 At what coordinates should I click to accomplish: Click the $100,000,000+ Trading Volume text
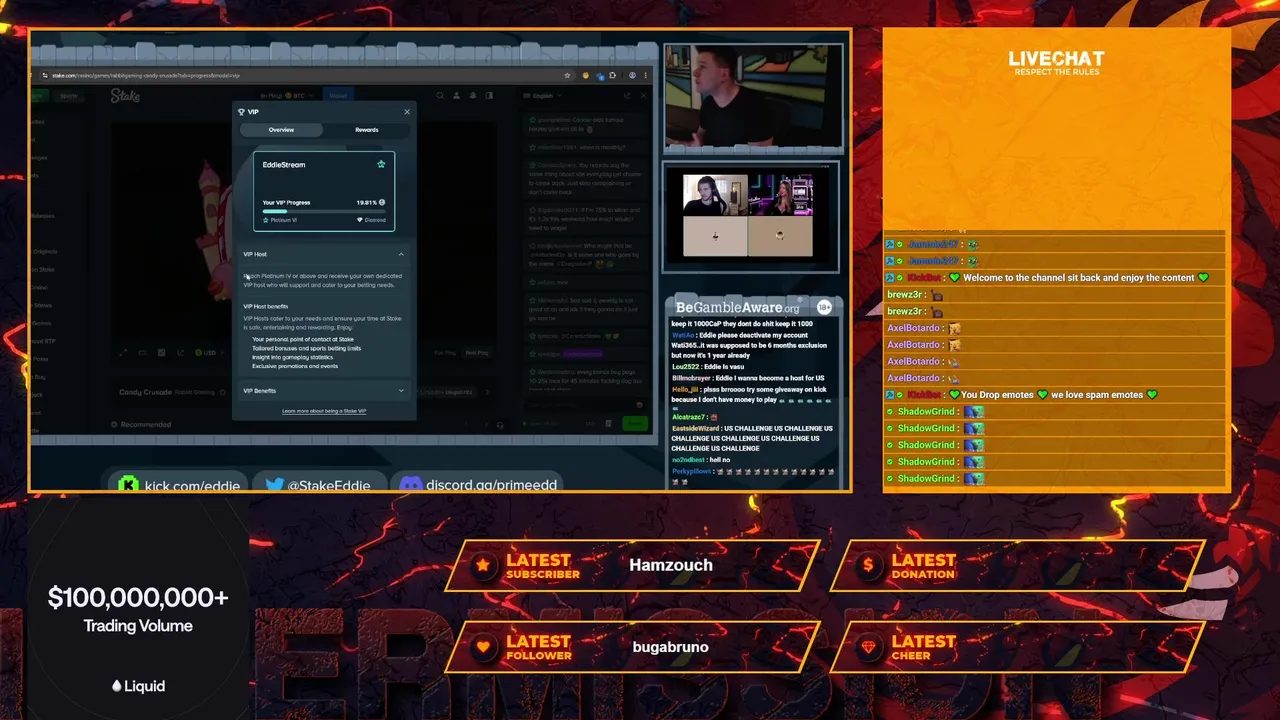138,609
